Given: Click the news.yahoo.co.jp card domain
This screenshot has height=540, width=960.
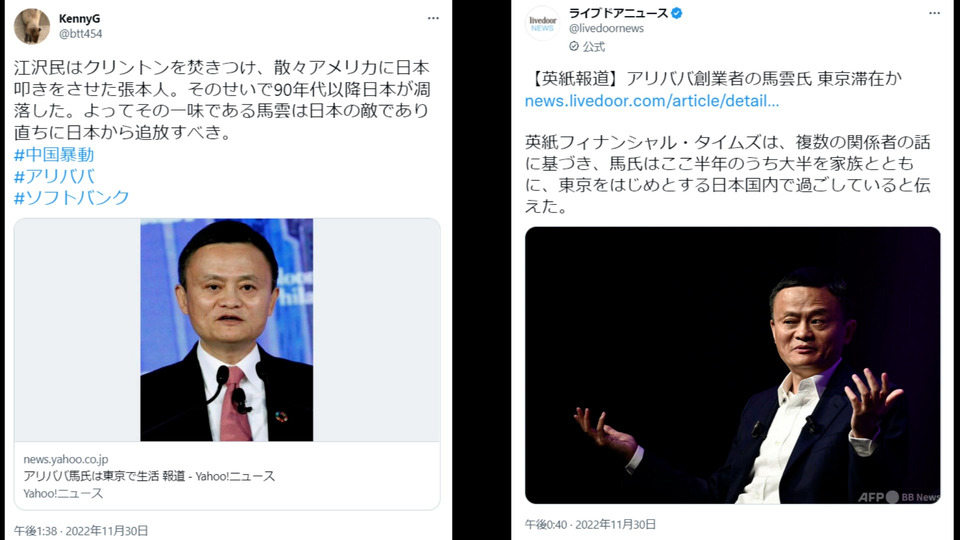Looking at the screenshot, I should pyautogui.click(x=66, y=459).
